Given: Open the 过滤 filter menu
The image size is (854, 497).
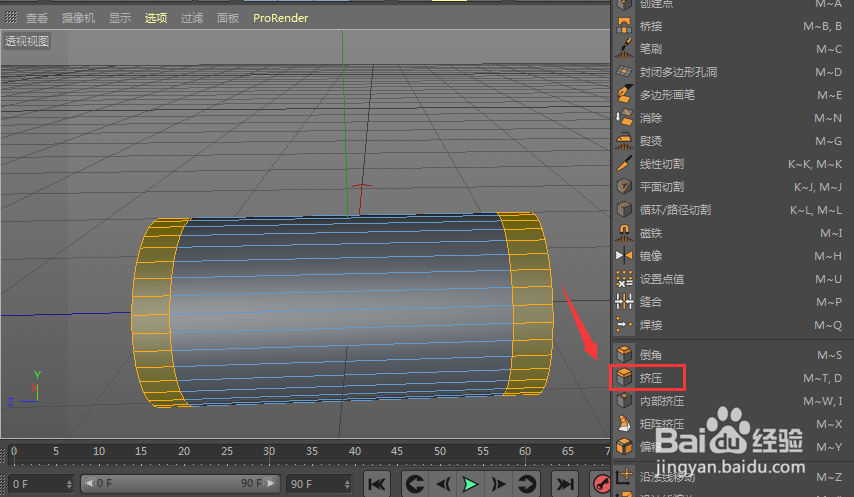Looking at the screenshot, I should [192, 18].
